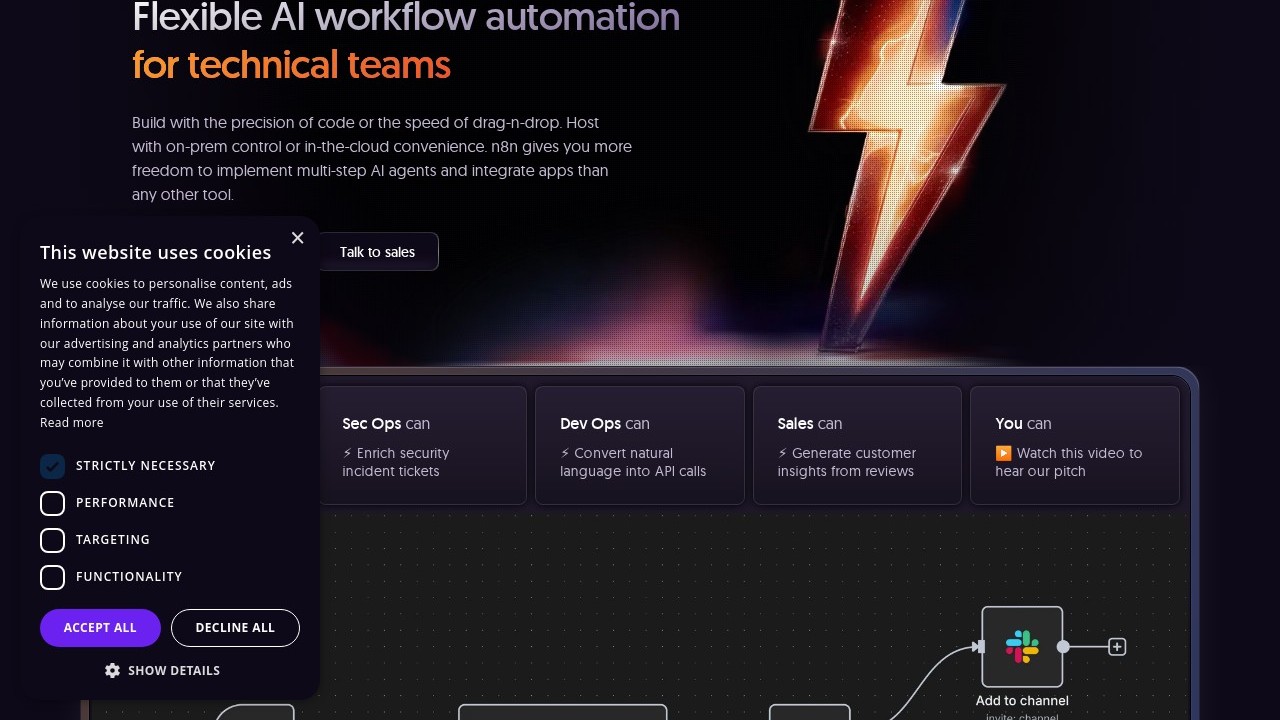Screen dimensions: 1280x720
Task: Click the gear icon beside Show Details
Action: (112, 671)
